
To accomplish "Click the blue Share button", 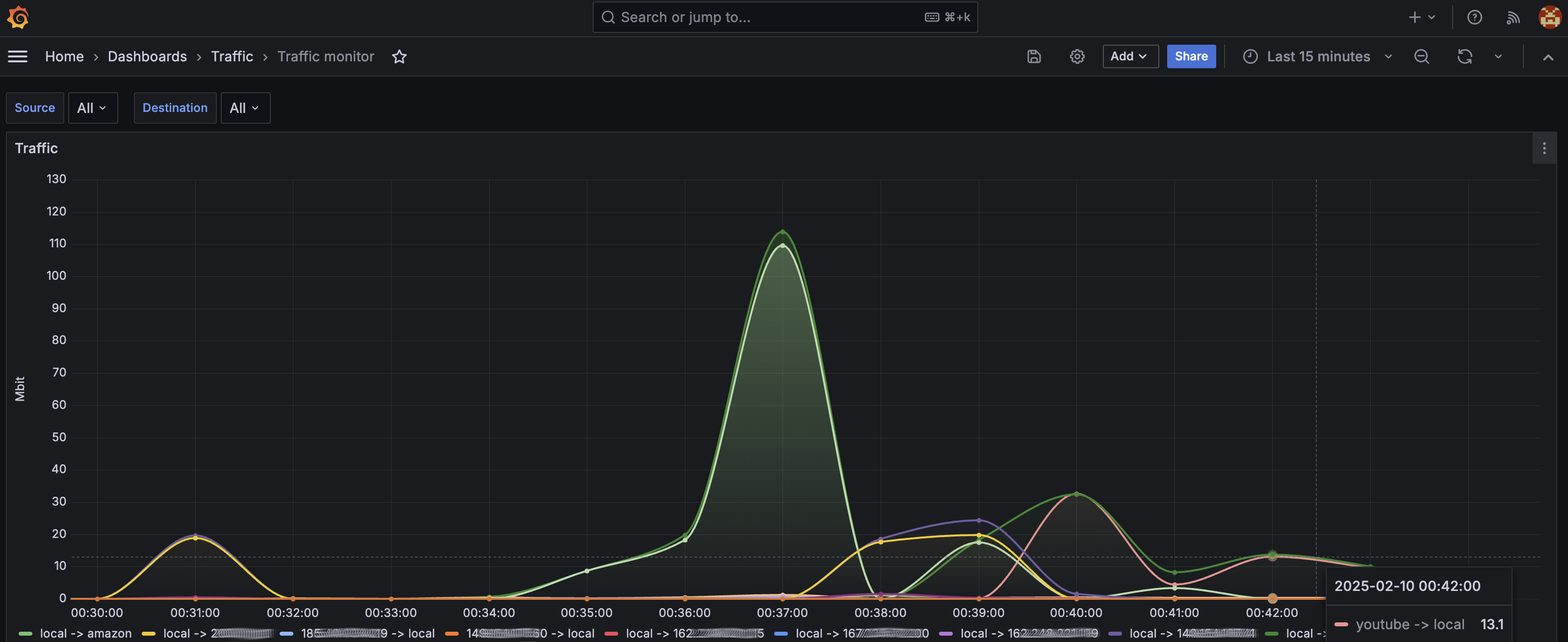I will (1191, 56).
